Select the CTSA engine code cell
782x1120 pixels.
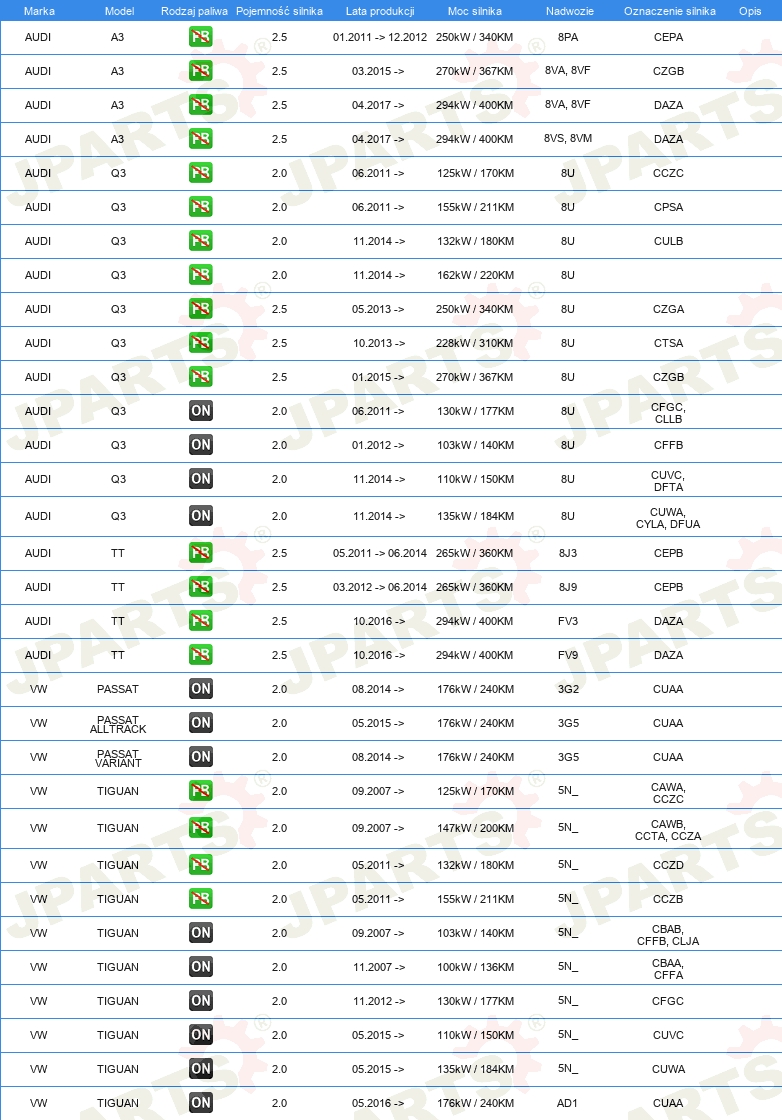click(668, 343)
